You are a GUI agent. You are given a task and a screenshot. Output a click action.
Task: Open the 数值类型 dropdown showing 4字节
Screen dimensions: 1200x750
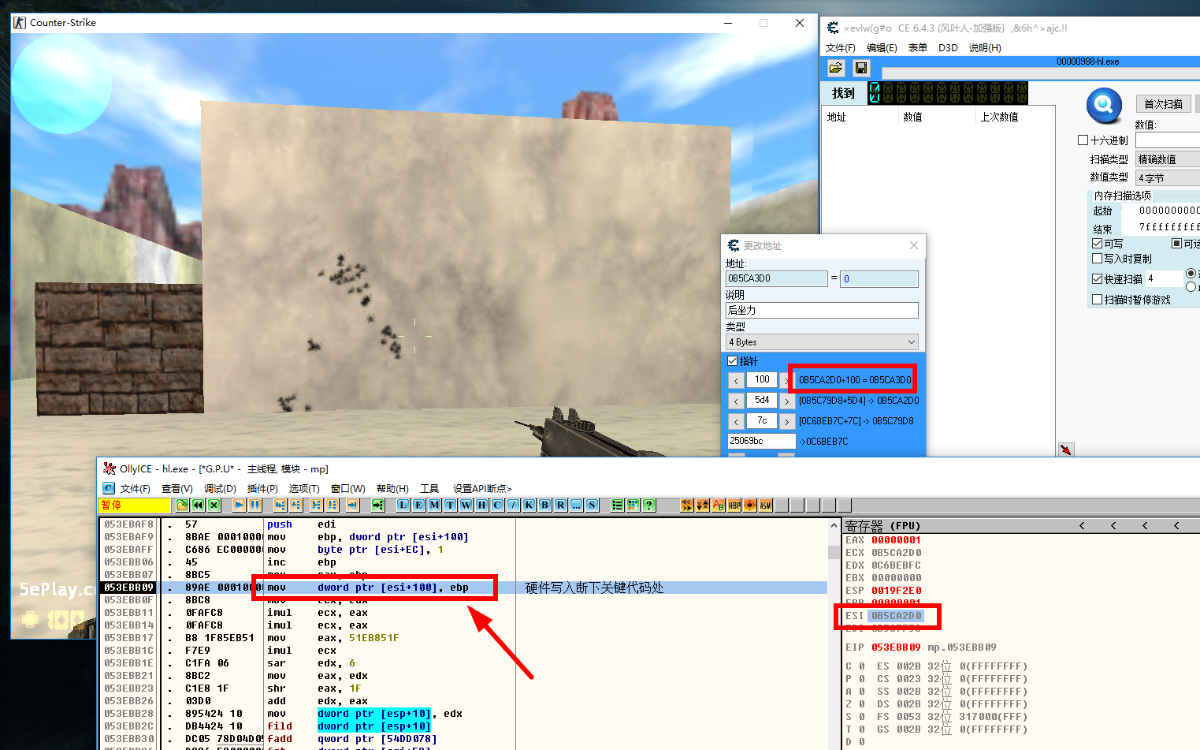1167,177
